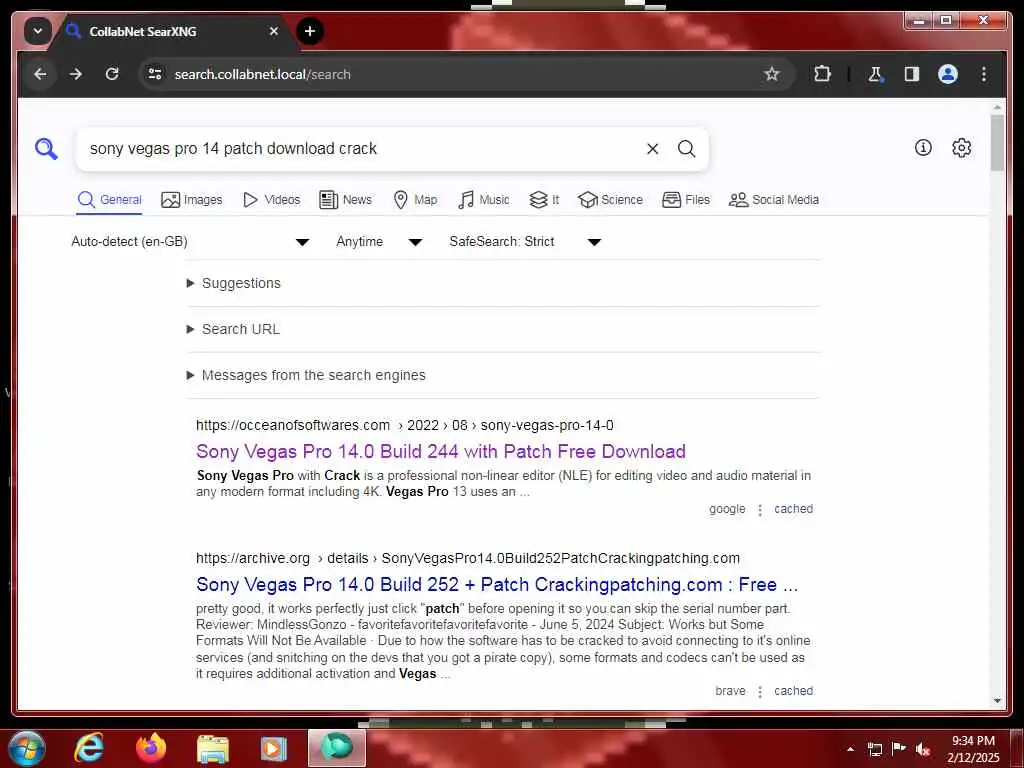Show hidden tray icons arrow
The height and width of the screenshot is (768, 1024).
[x=850, y=749]
